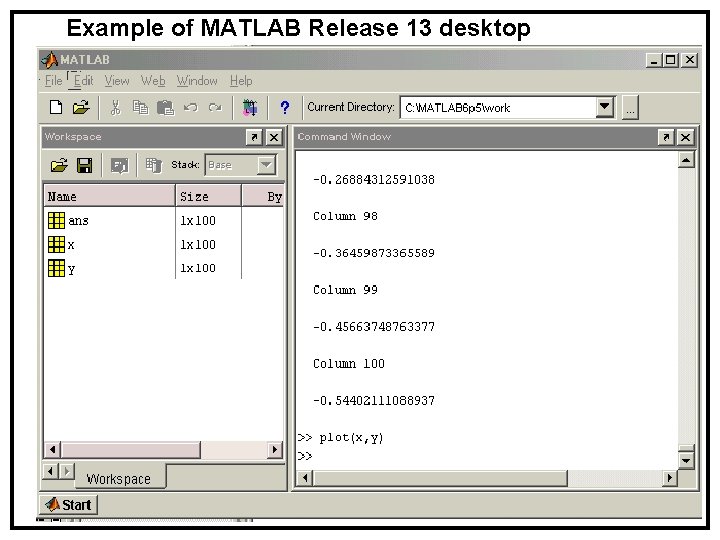Screen dimensions: 720x540
Task: Select the Workspace tab at bottom
Action: point(118,479)
